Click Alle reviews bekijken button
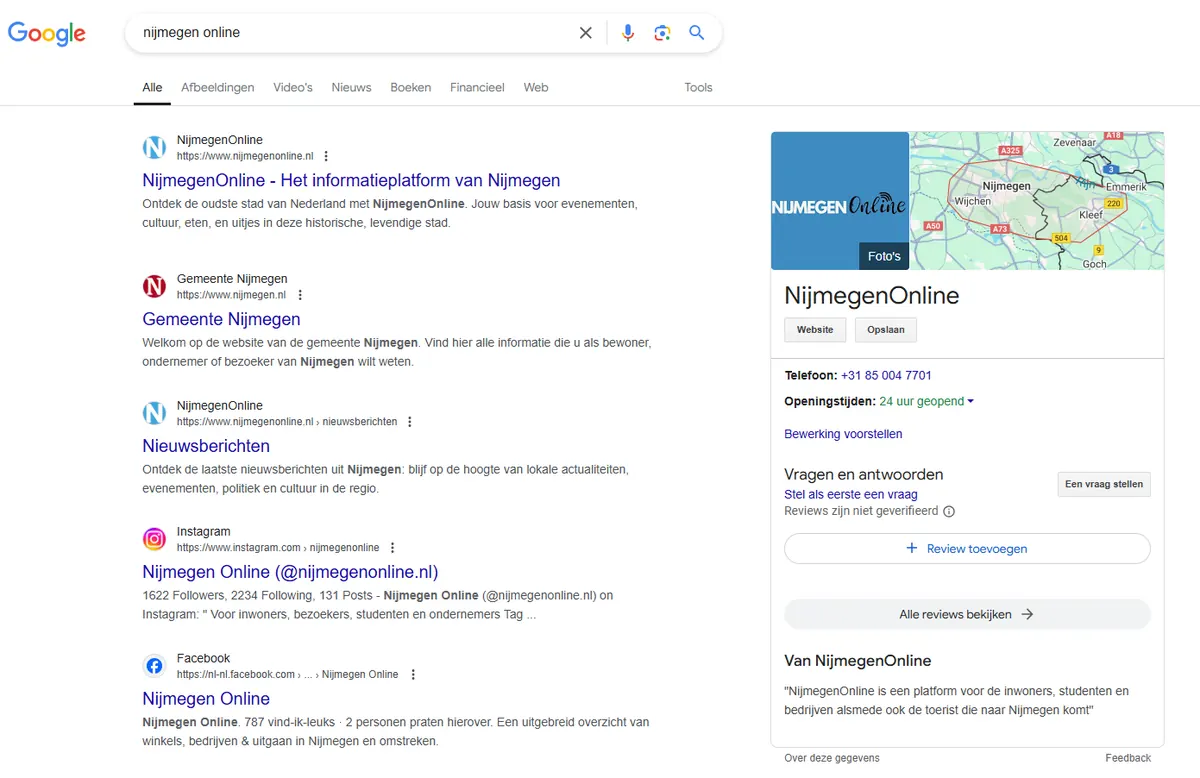The width and height of the screenshot is (1200, 778). pyautogui.click(x=967, y=615)
